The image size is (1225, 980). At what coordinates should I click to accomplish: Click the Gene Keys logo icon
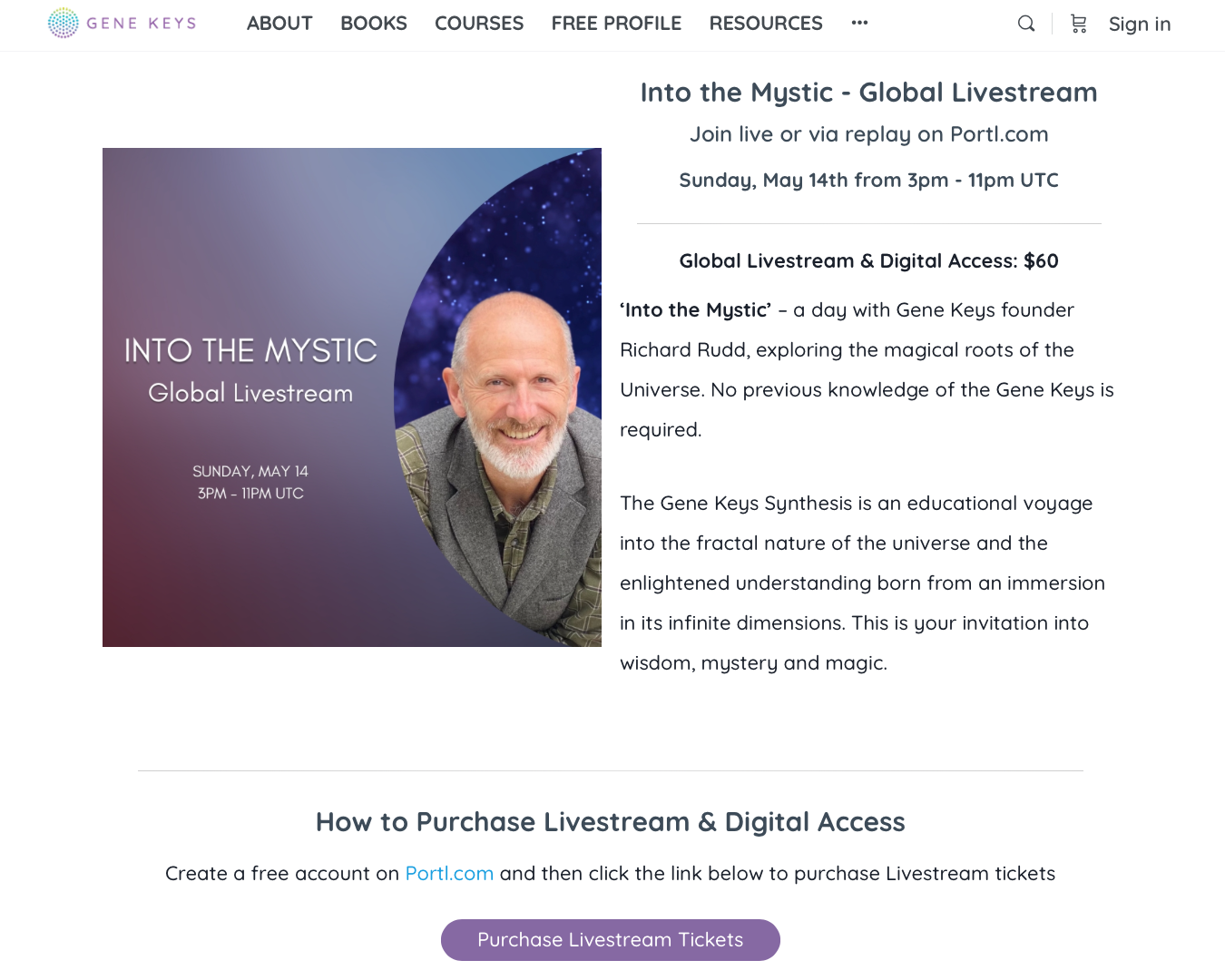[64, 23]
